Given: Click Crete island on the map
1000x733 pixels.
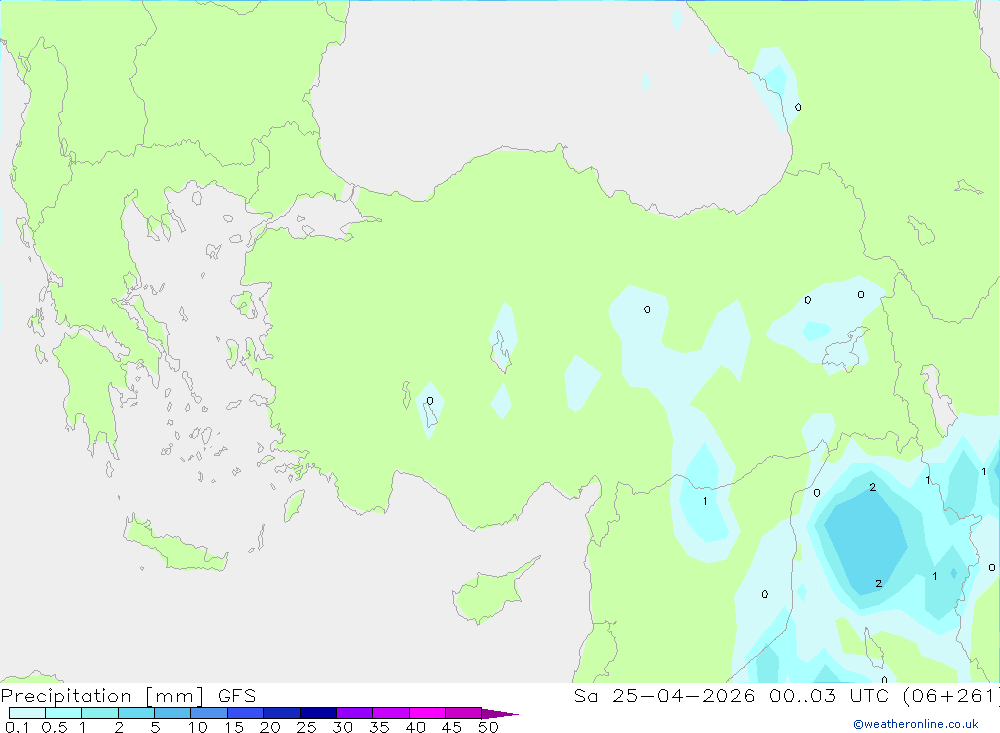Looking at the screenshot, I should click(x=175, y=546).
